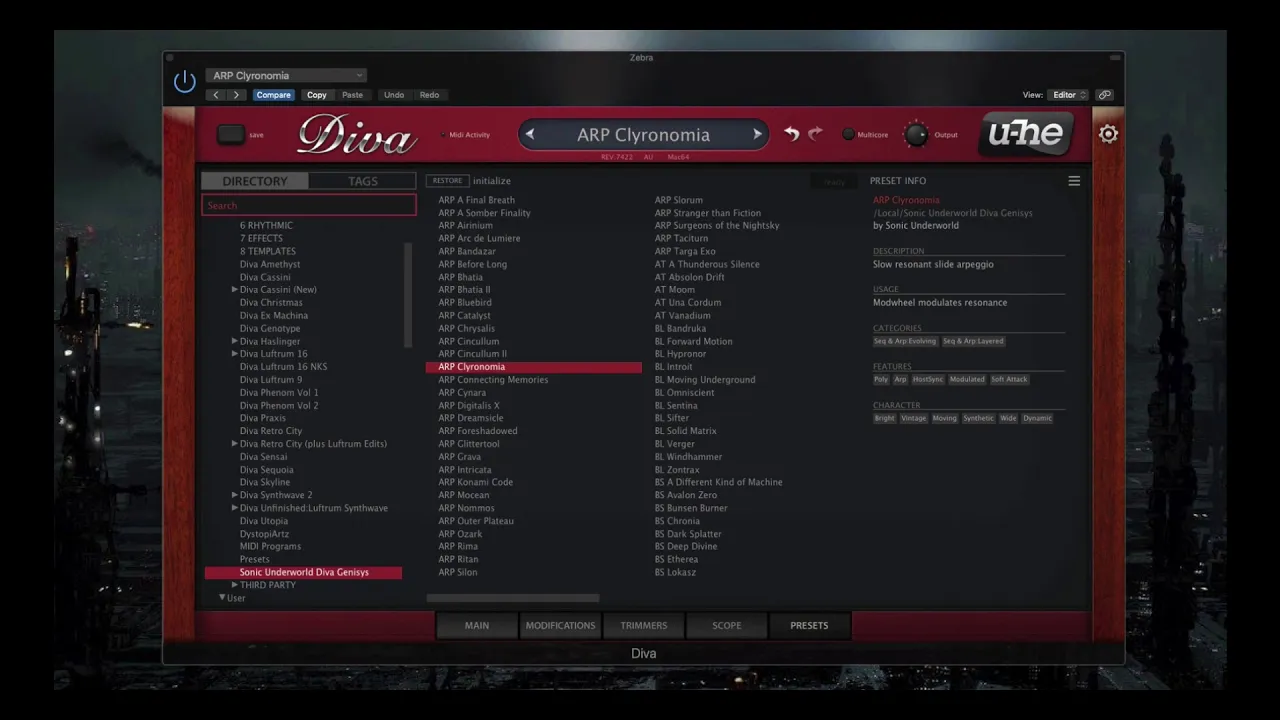Click the HostSync feature tag
The width and height of the screenshot is (1280, 720).
click(x=928, y=380)
